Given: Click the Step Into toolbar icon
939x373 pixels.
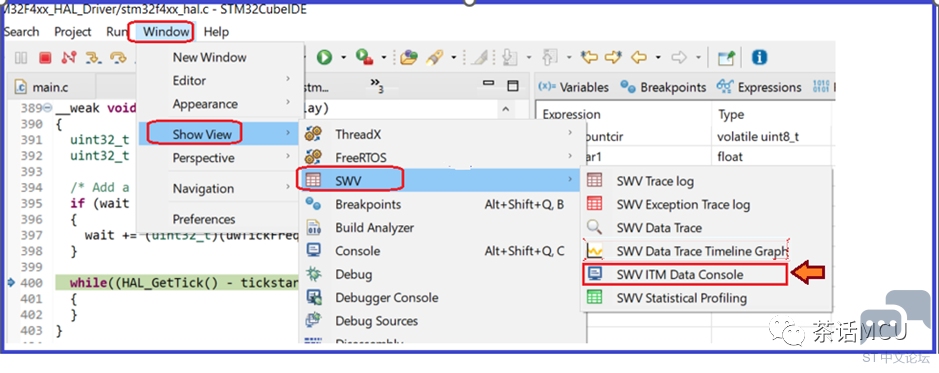Looking at the screenshot, I should pos(94,57).
